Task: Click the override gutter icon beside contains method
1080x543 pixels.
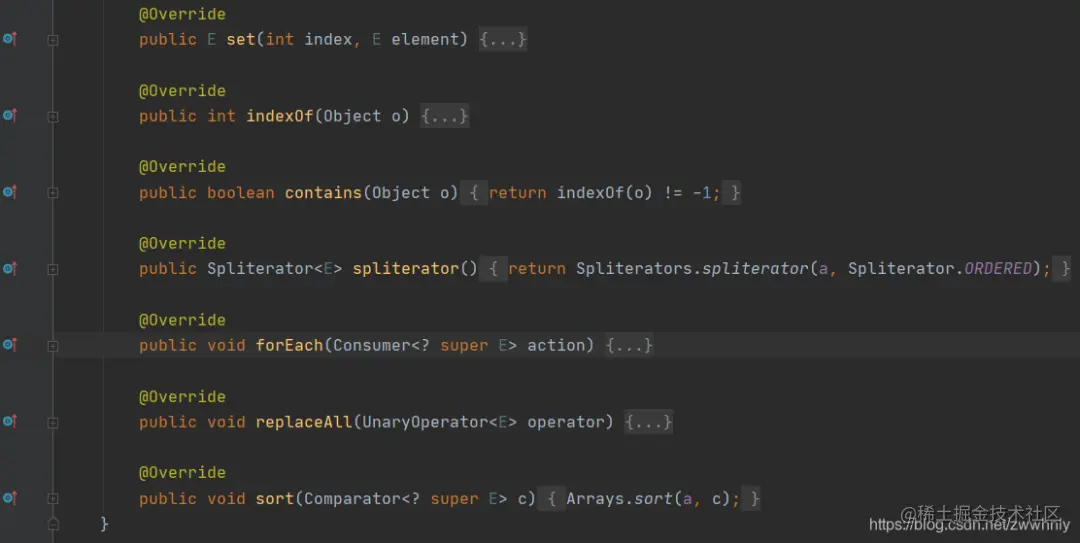Action: tap(10, 192)
